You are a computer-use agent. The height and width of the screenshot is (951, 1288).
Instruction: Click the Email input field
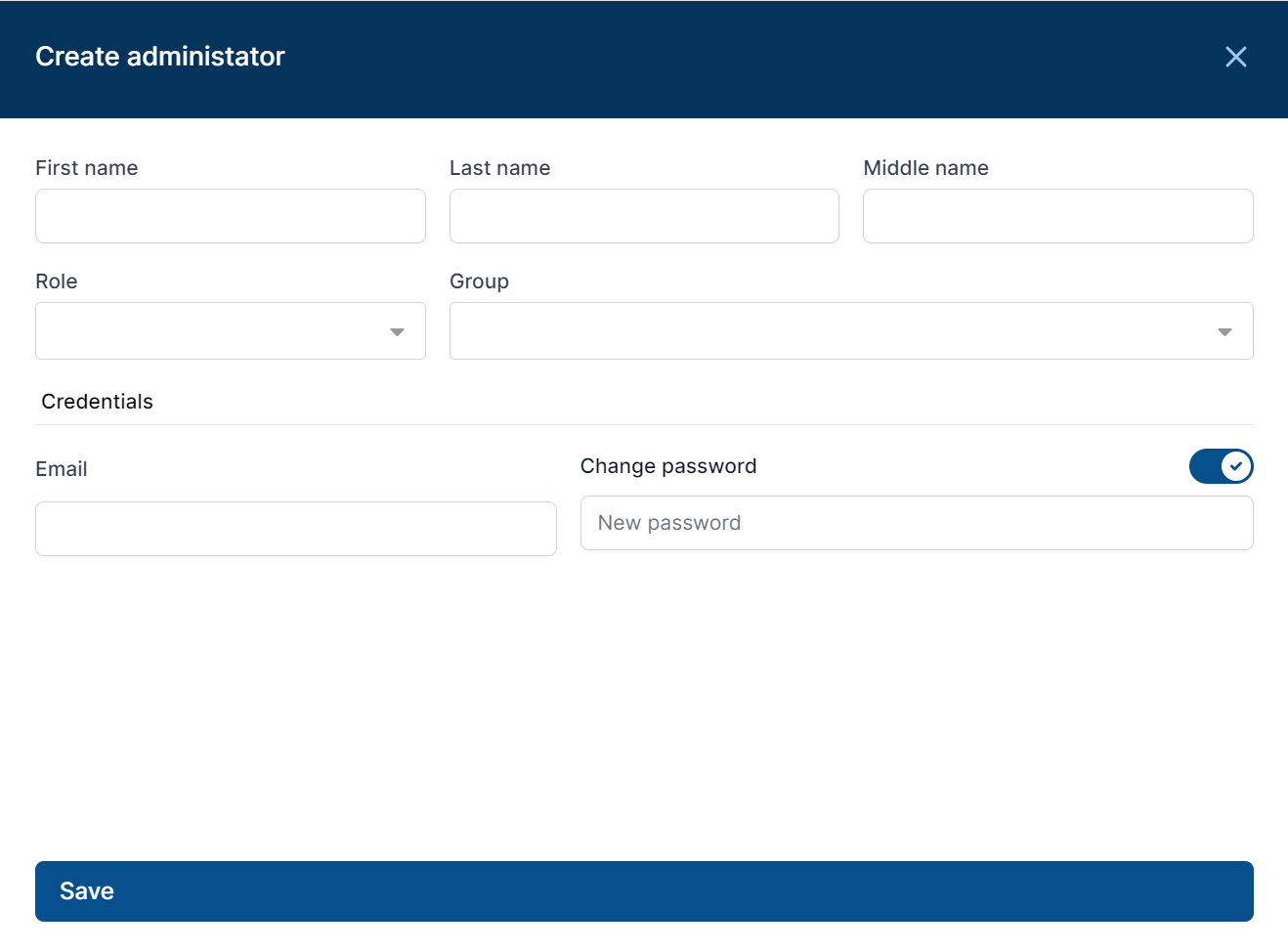coord(296,529)
